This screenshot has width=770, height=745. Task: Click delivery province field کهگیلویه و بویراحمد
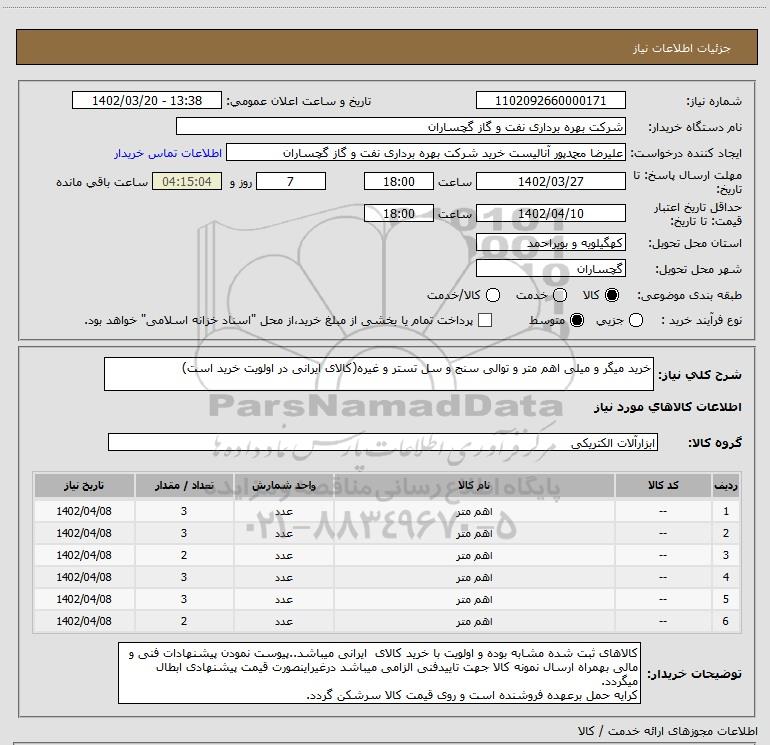(550, 243)
